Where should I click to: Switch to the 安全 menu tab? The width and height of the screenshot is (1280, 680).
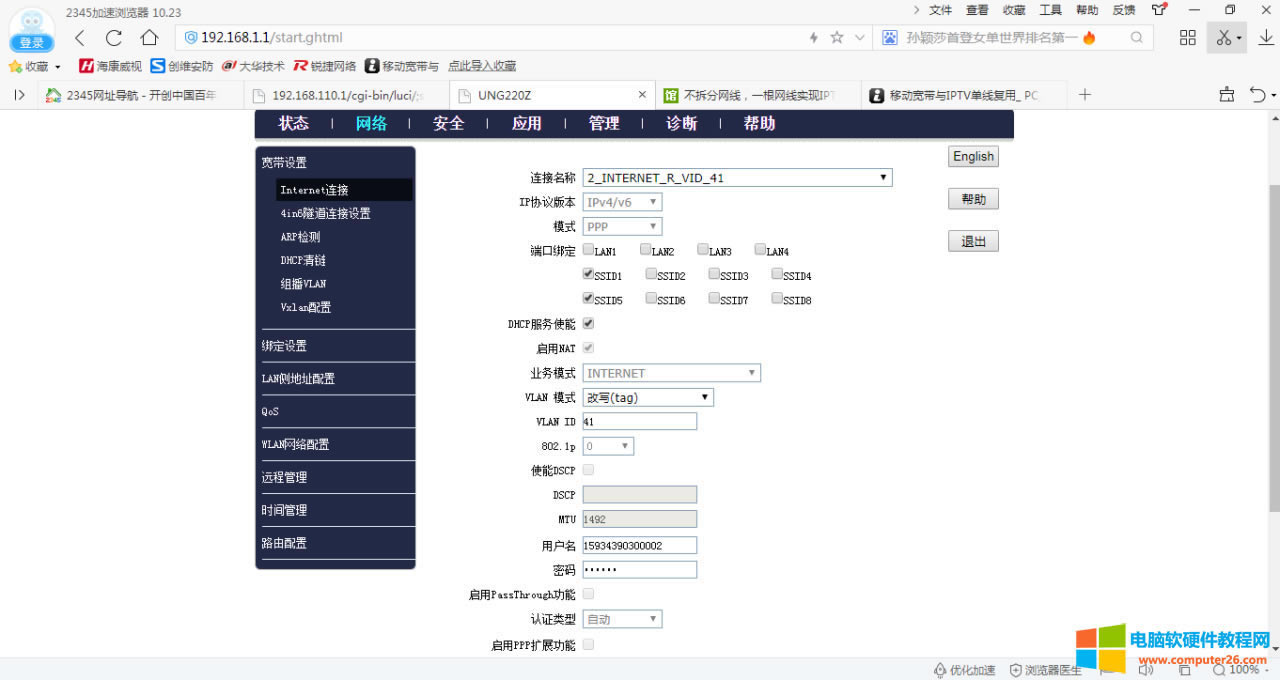coord(448,124)
